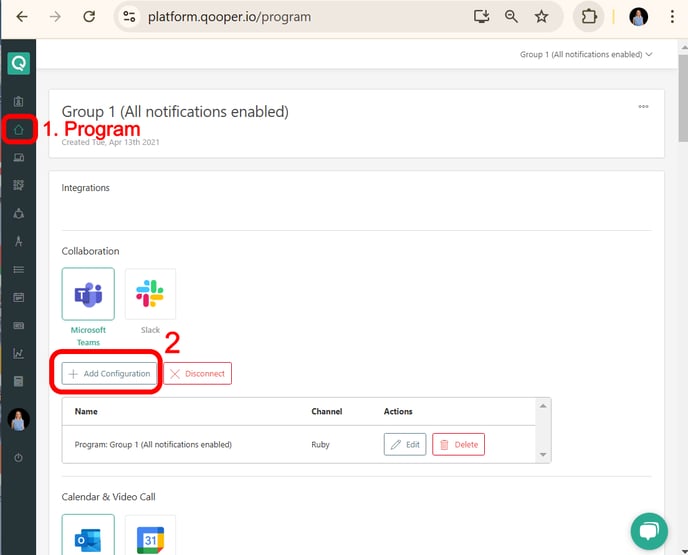688x555 pixels.
Task: Delete the Group 1 program configuration
Action: (x=459, y=444)
